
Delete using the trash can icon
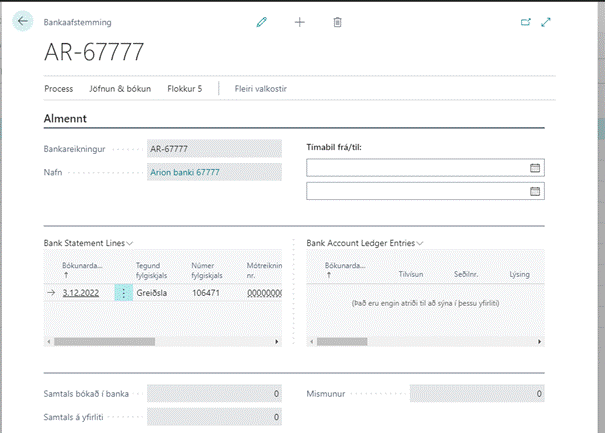pyautogui.click(x=337, y=22)
